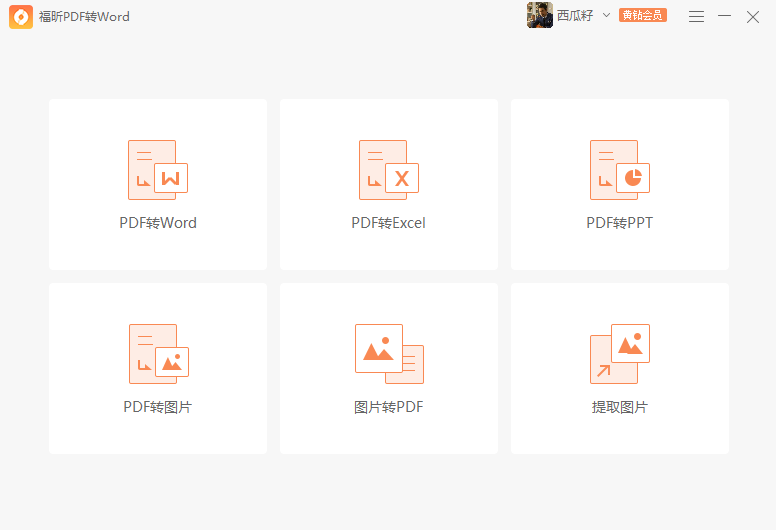This screenshot has width=776, height=530.
Task: Choose the 图片转PDF text label
Action: click(x=388, y=407)
